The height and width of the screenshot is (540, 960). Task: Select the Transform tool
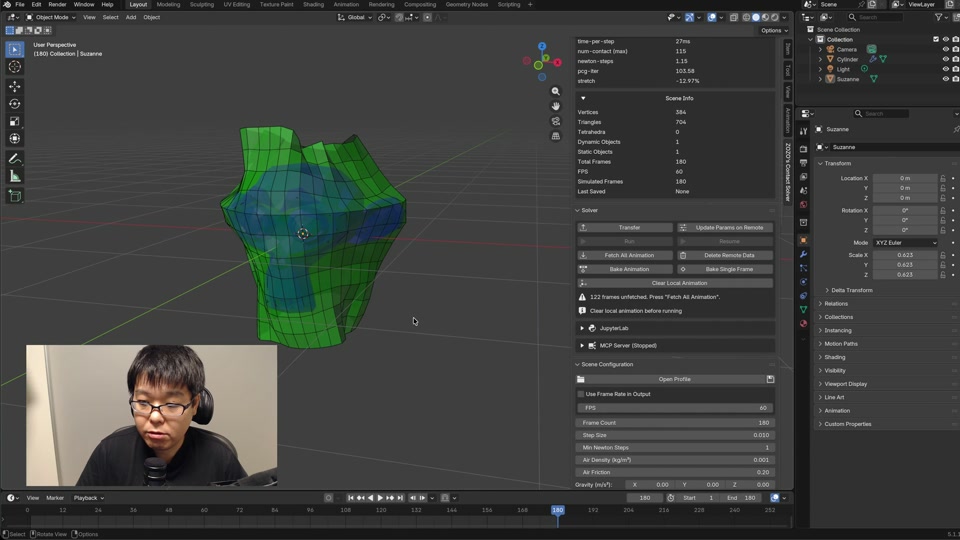pyautogui.click(x=15, y=139)
